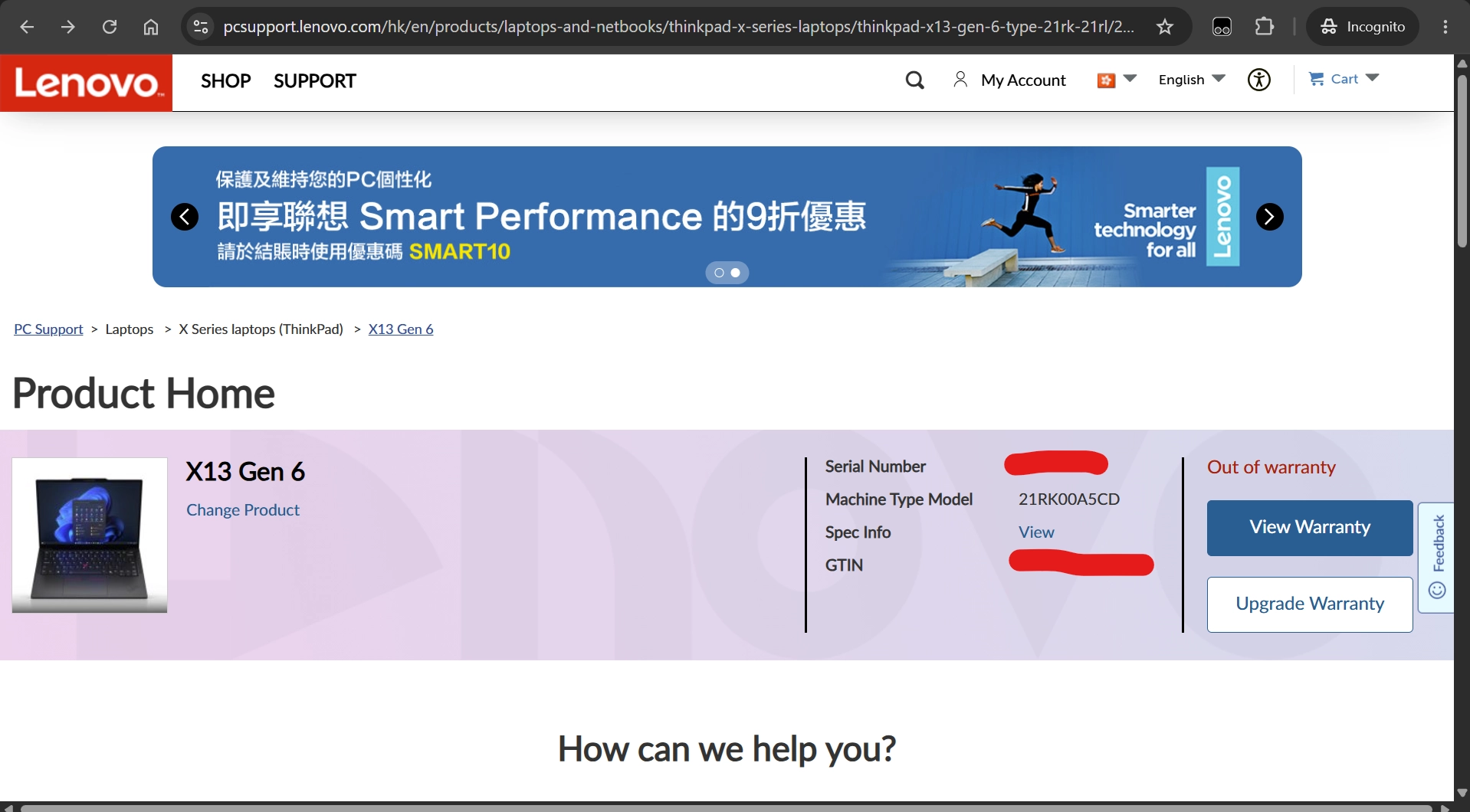Go back with the browser back arrow
The width and height of the screenshot is (1470, 812).
27,27
